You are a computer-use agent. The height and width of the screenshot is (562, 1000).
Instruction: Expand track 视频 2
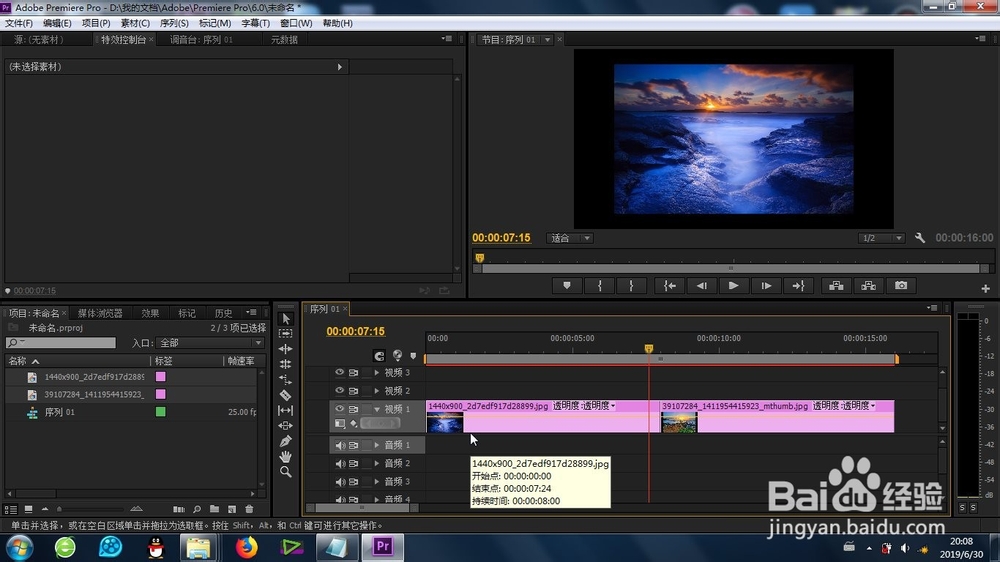point(377,390)
